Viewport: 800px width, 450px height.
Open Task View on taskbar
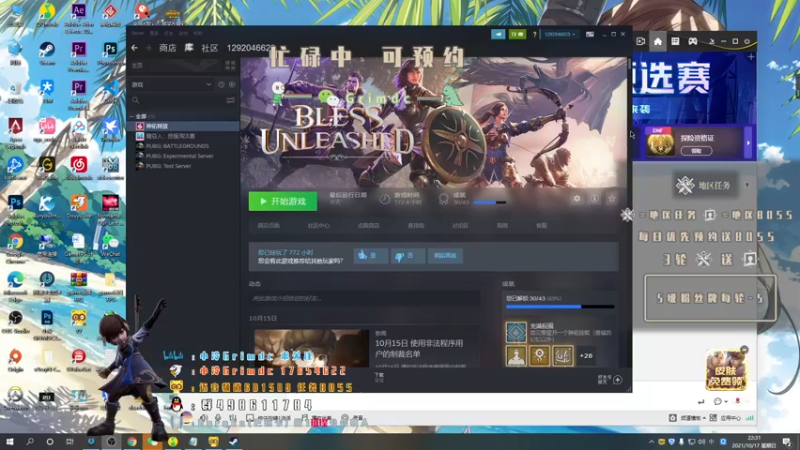tap(69, 442)
